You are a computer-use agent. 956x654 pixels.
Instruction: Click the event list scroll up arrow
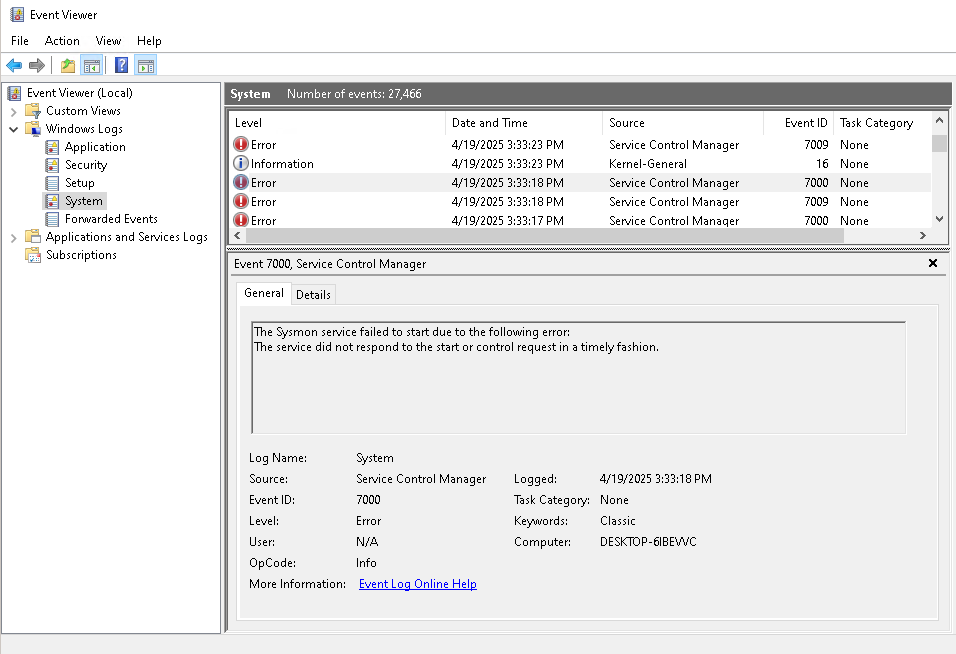click(x=940, y=121)
